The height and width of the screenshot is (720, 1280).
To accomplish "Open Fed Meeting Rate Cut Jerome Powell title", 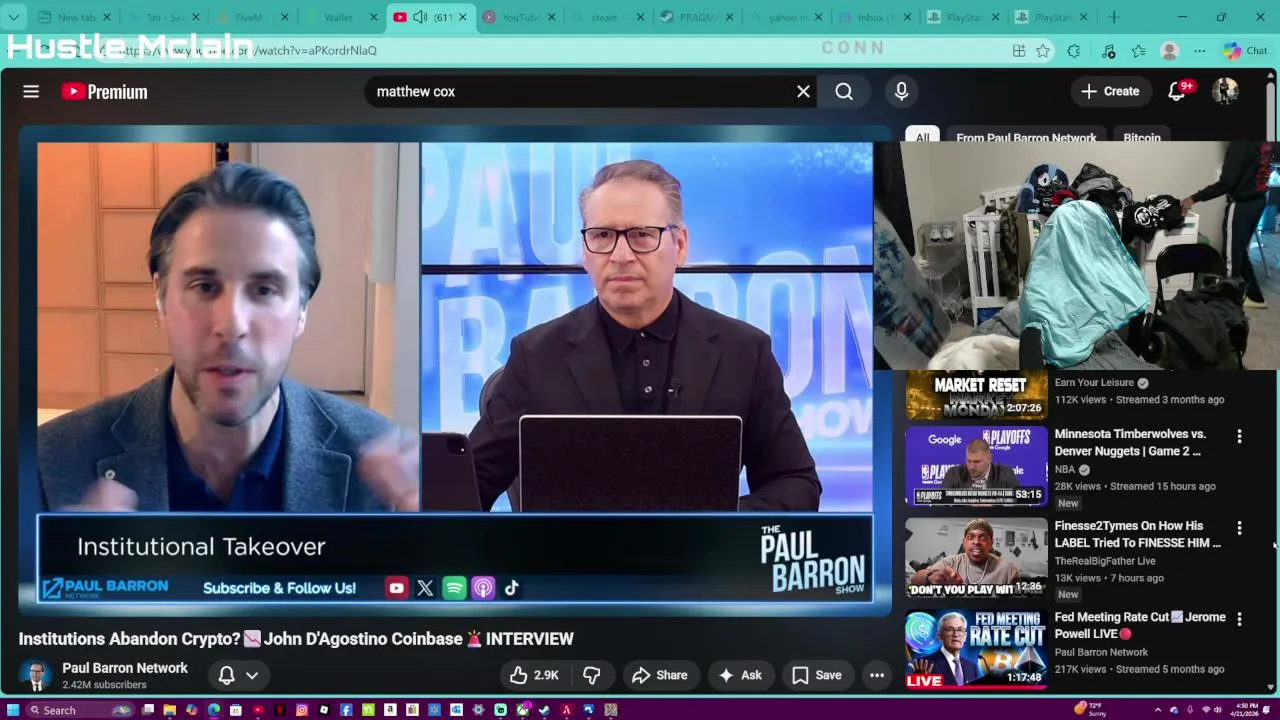I will click(1140, 625).
